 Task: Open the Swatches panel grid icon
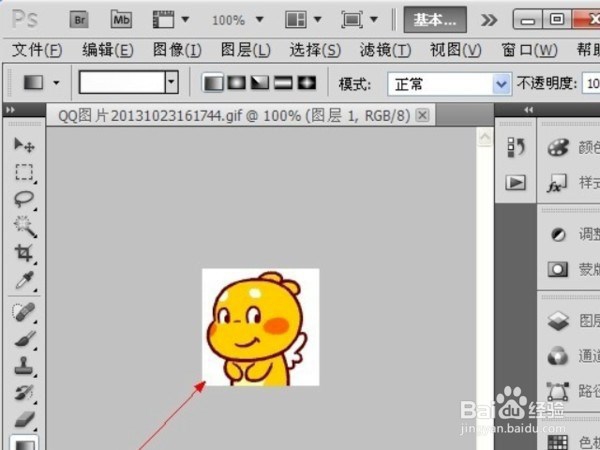tap(558, 442)
